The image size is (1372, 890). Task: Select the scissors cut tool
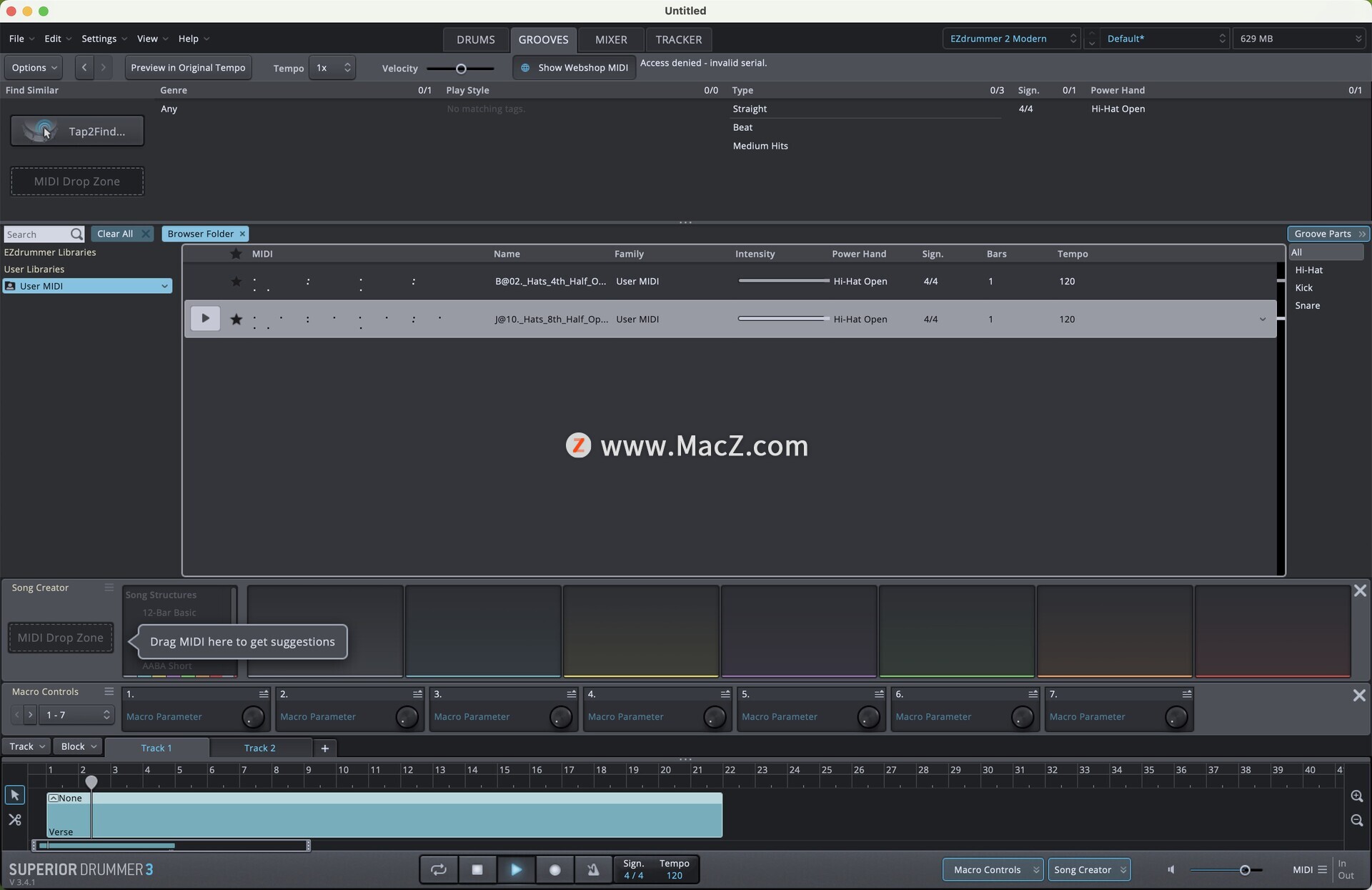(14, 819)
